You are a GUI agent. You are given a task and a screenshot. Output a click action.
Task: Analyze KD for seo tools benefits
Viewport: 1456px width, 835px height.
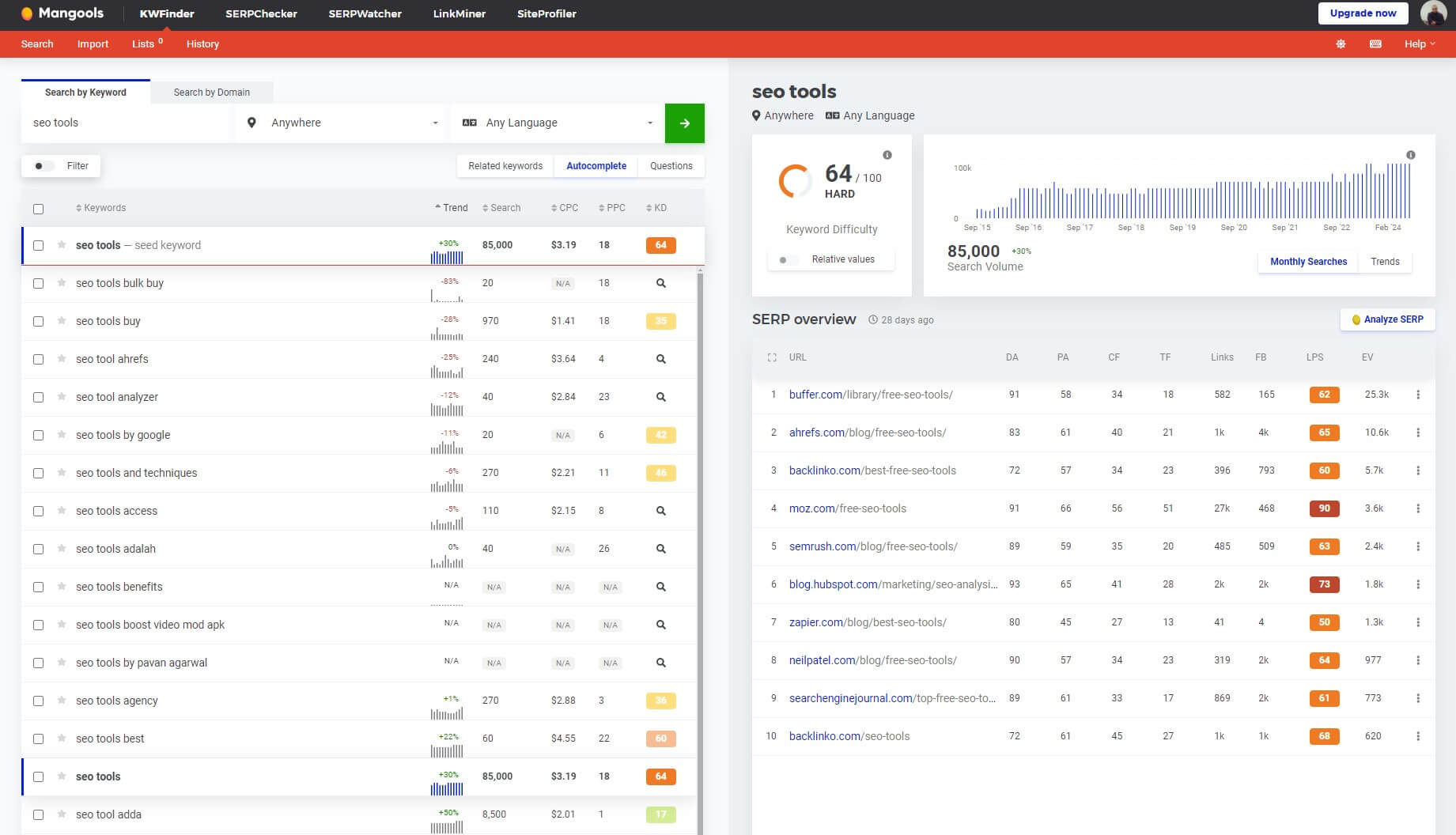[x=661, y=587]
